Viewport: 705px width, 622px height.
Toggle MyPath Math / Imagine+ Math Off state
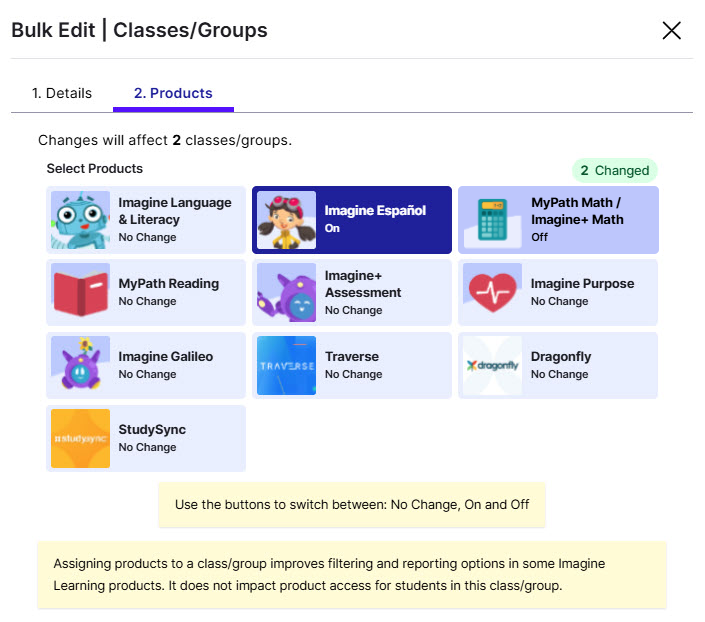tap(558, 220)
